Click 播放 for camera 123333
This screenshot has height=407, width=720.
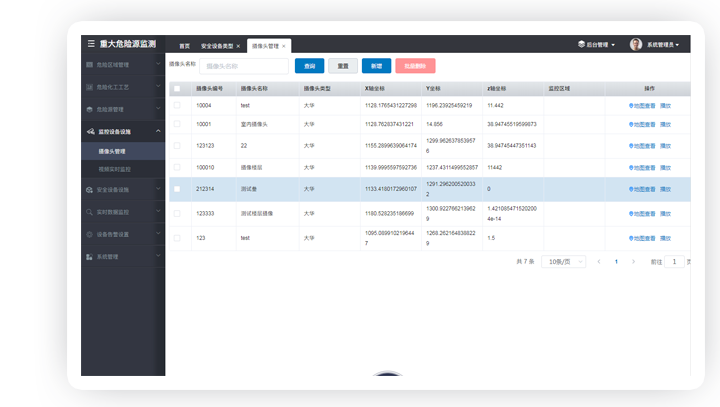coord(665,214)
